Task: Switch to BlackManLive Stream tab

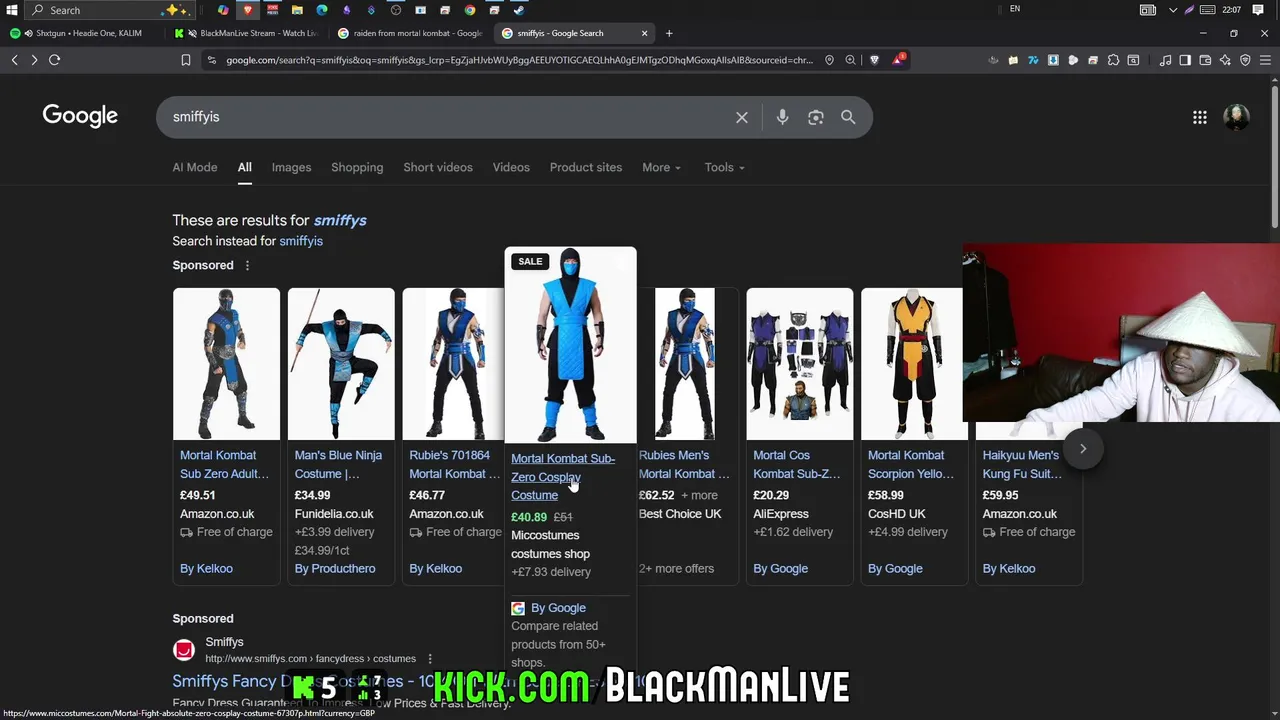Action: coord(247,33)
